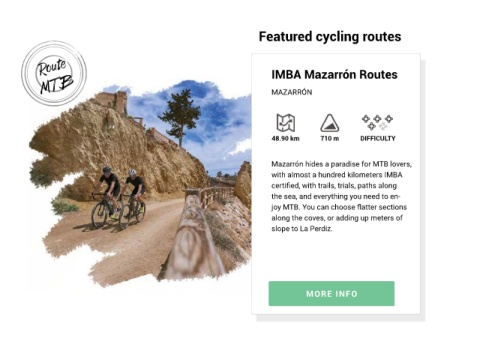
Task: Click the Route MTB circular stamp
Action: [54, 73]
